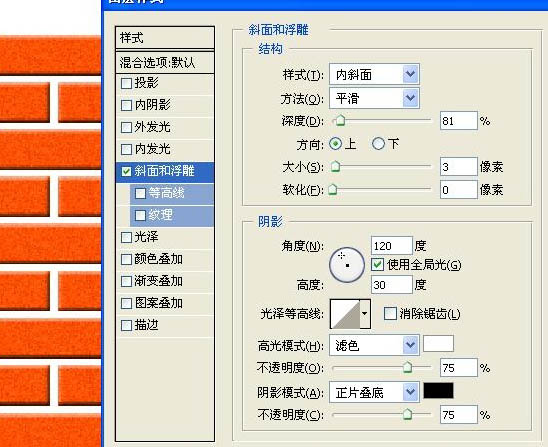Open the 高光模式 dropdown showing 滤色
Image resolution: width=548 pixels, height=447 pixels.
(374, 345)
